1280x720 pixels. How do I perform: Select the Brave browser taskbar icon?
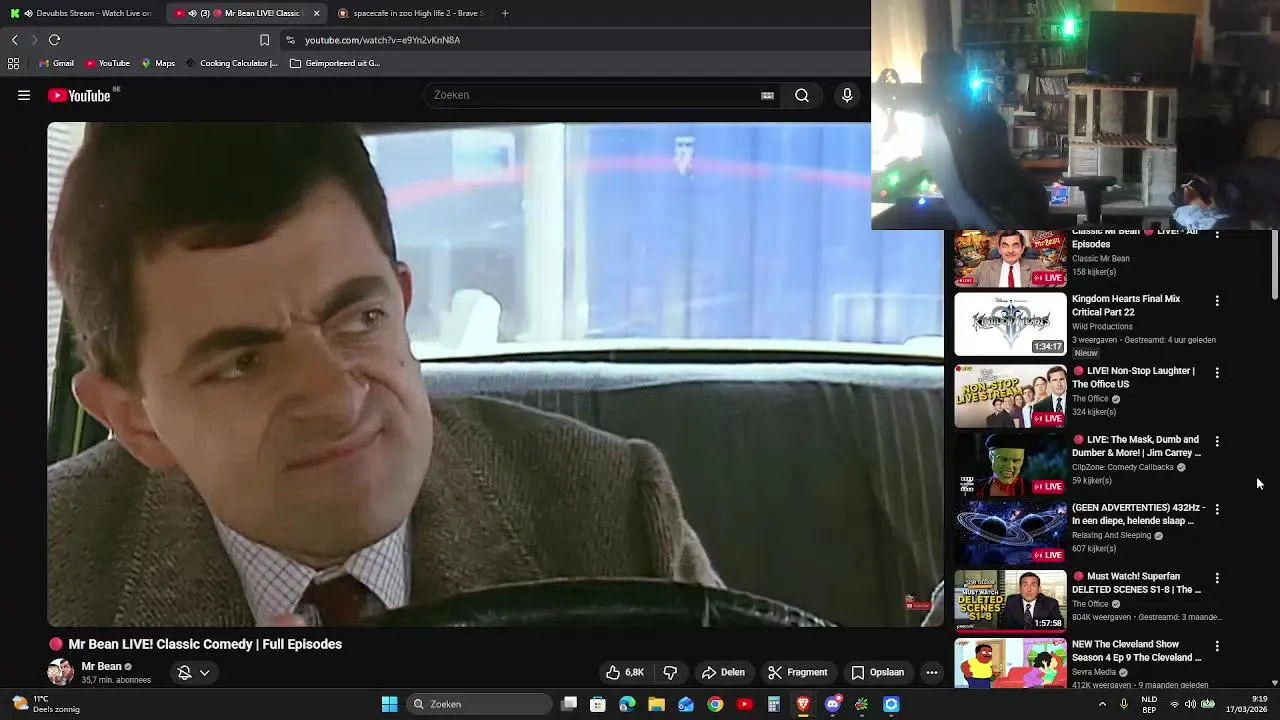[803, 704]
